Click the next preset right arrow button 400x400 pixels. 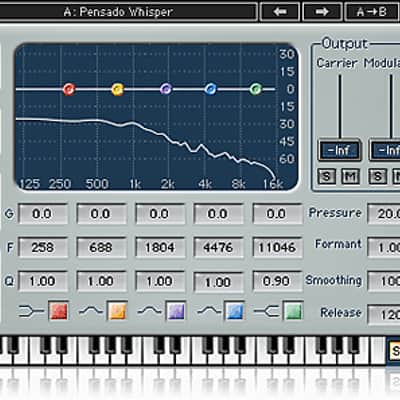click(x=322, y=12)
